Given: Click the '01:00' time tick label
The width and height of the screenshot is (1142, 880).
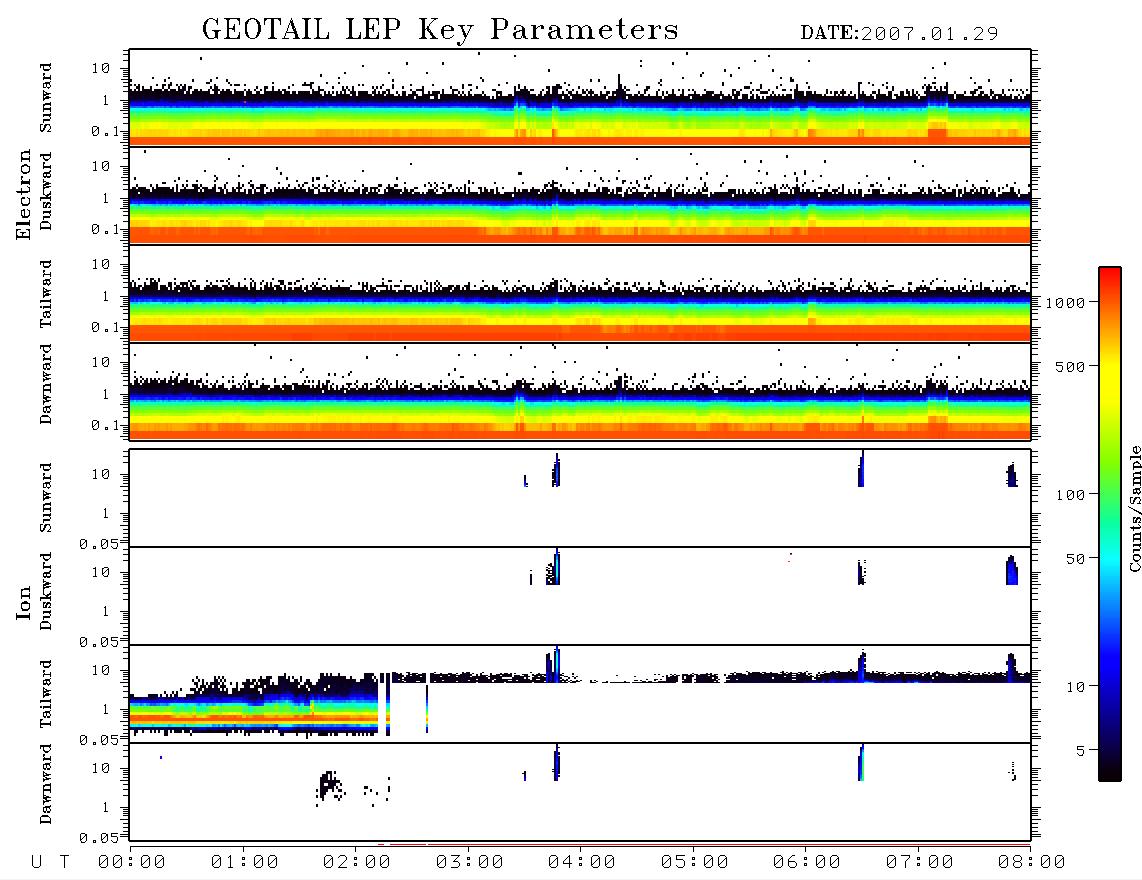Looking at the screenshot, I should [x=245, y=862].
